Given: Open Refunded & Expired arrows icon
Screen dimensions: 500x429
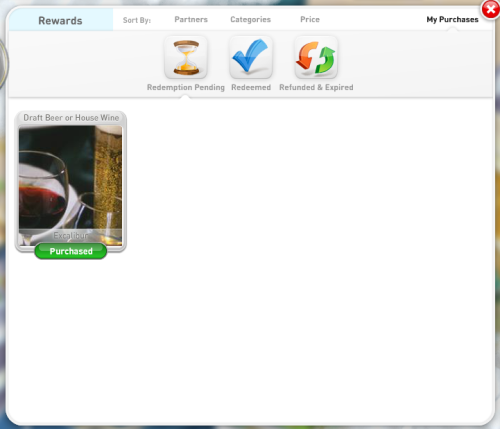Looking at the screenshot, I should pyautogui.click(x=316, y=57).
